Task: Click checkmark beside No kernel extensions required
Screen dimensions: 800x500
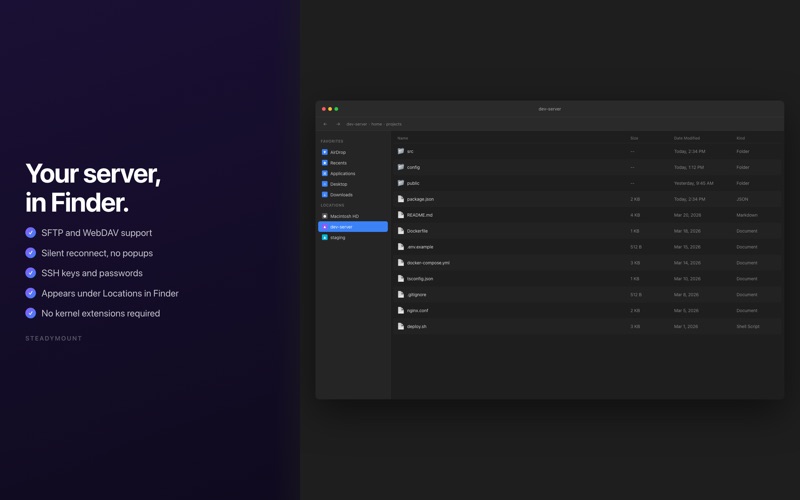Action: (x=31, y=313)
